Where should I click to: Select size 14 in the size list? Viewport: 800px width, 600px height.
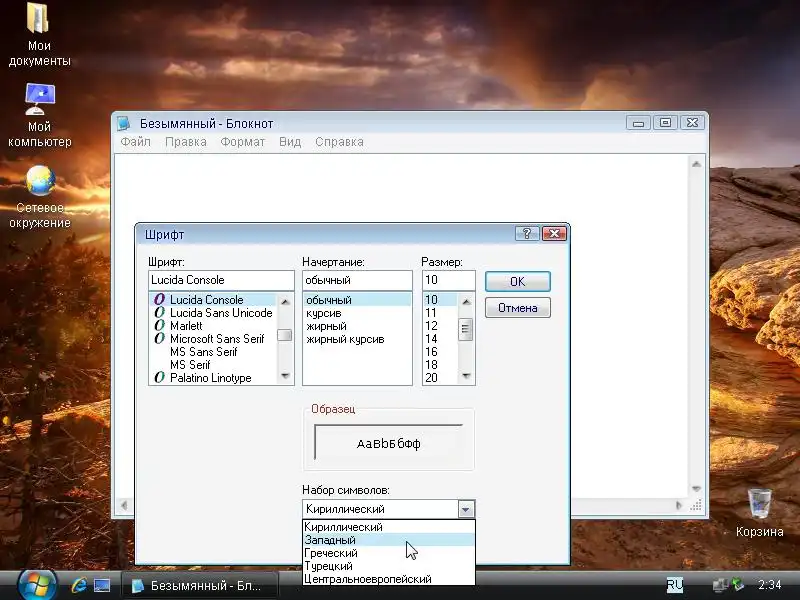(441, 339)
